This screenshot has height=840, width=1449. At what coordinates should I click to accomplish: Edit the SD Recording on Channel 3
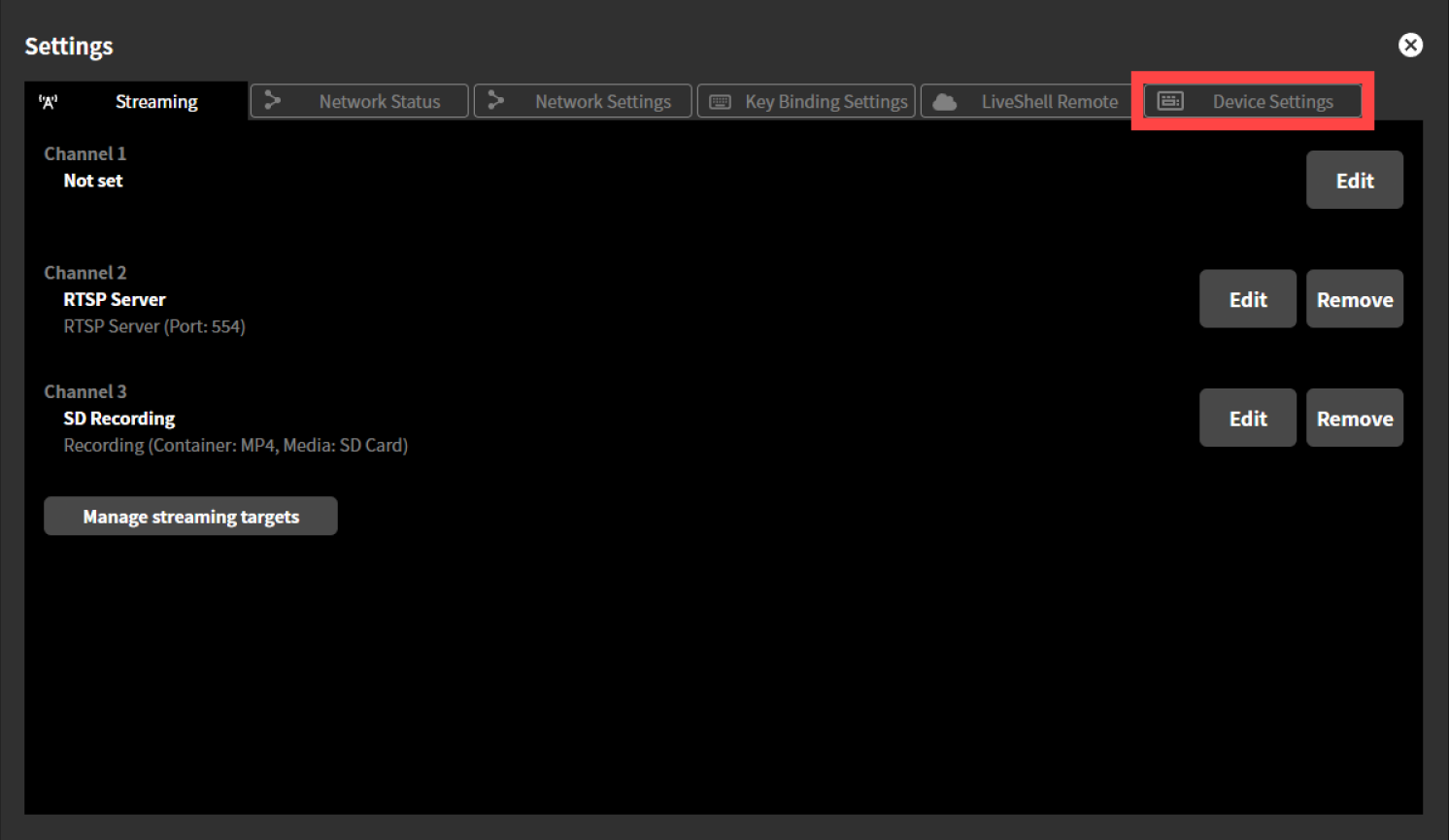tap(1248, 418)
